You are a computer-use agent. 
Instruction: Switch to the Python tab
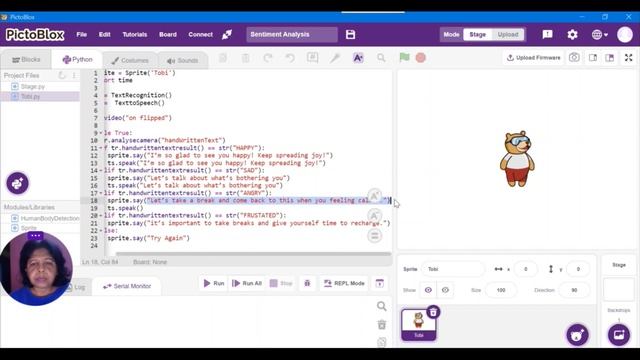pos(77,60)
